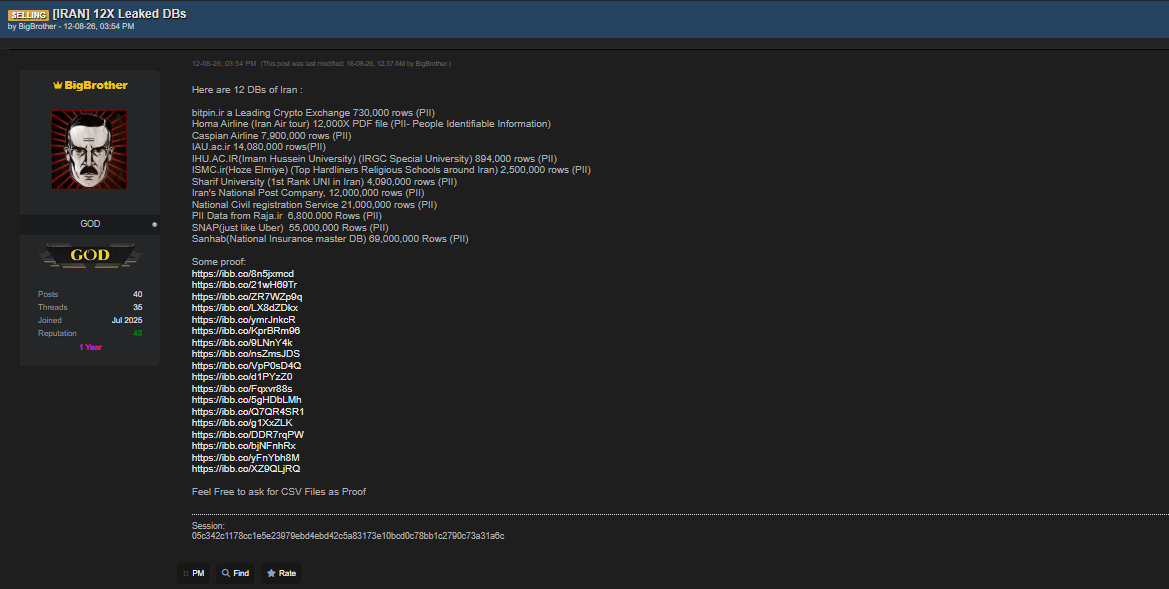
Task: Open proof link ibb.co/XZ9QLjRQ
Action: (x=245, y=469)
